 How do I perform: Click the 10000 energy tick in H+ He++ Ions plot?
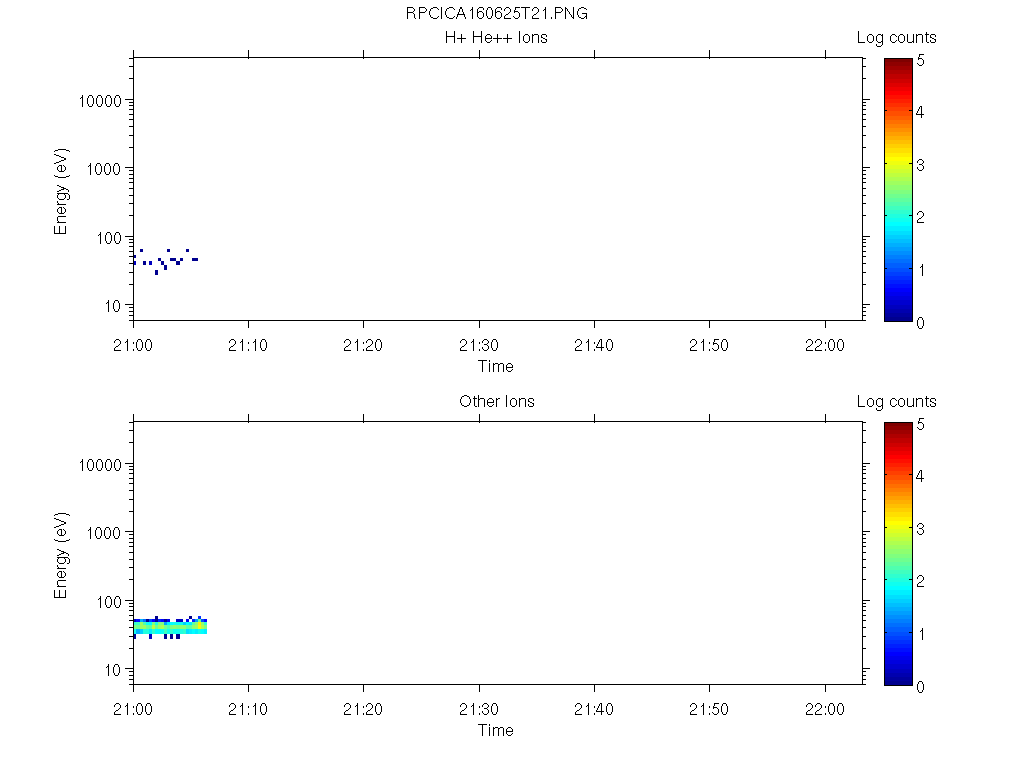(x=100, y=101)
